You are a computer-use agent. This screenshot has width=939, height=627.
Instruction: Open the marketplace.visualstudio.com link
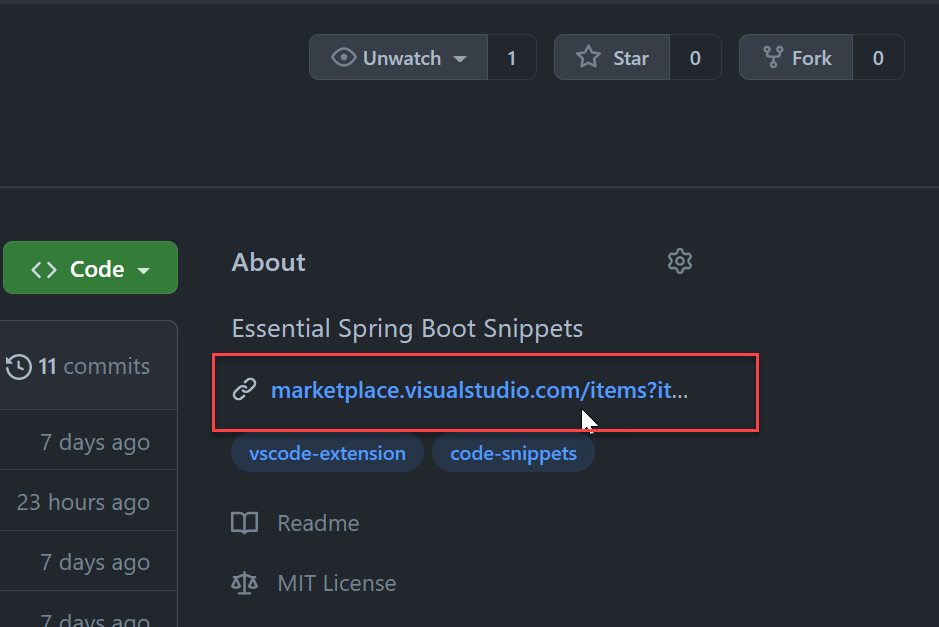point(470,390)
